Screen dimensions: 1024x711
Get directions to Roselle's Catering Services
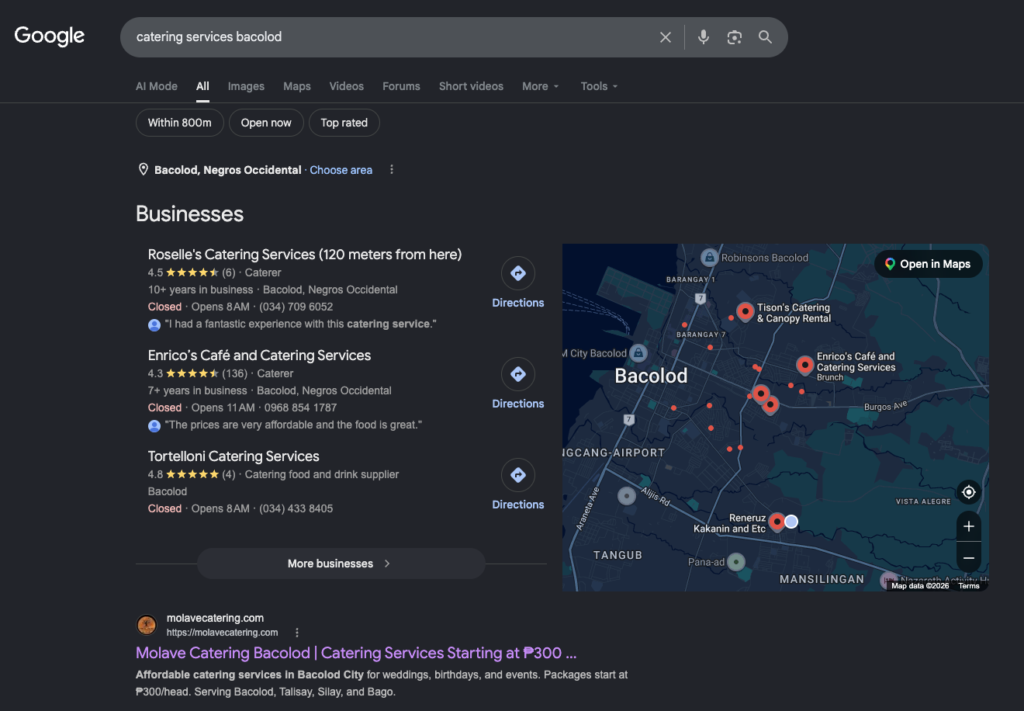pos(518,283)
